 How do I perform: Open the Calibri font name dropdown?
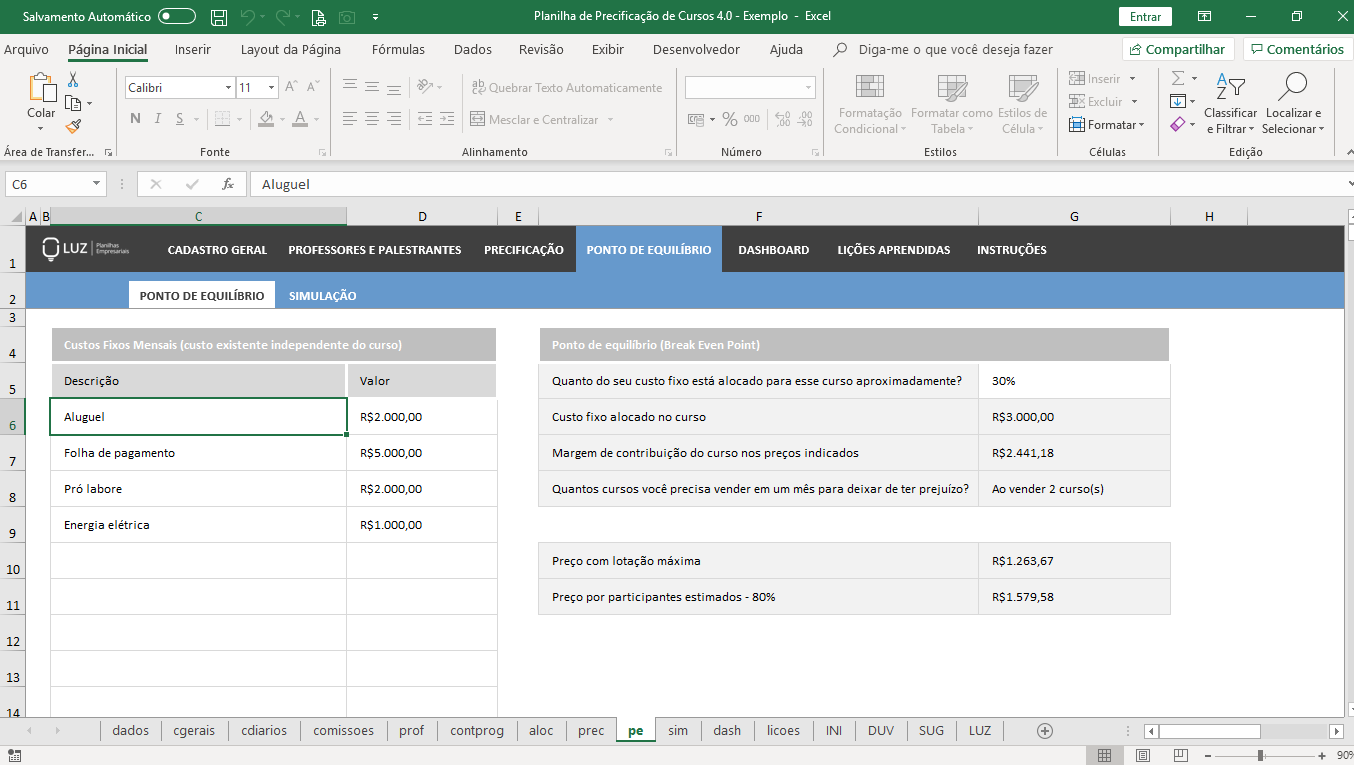(228, 88)
